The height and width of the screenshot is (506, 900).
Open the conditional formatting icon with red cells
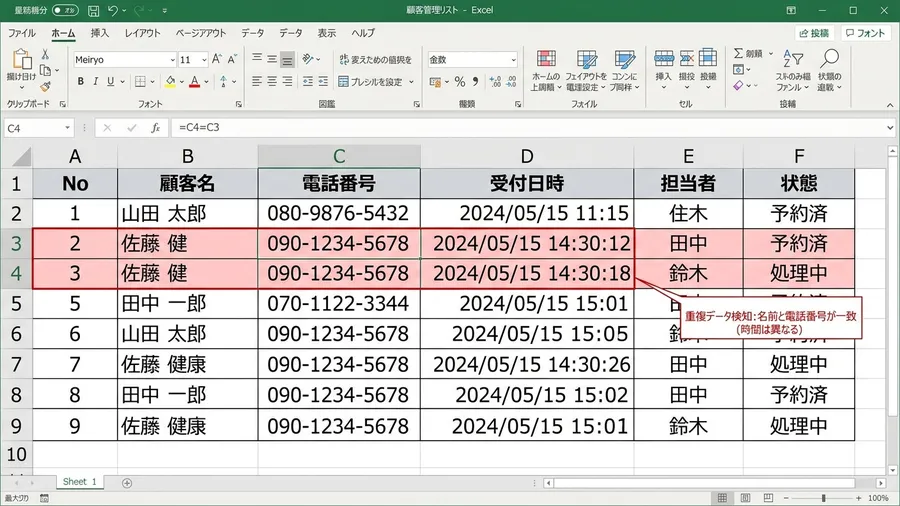pos(545,60)
